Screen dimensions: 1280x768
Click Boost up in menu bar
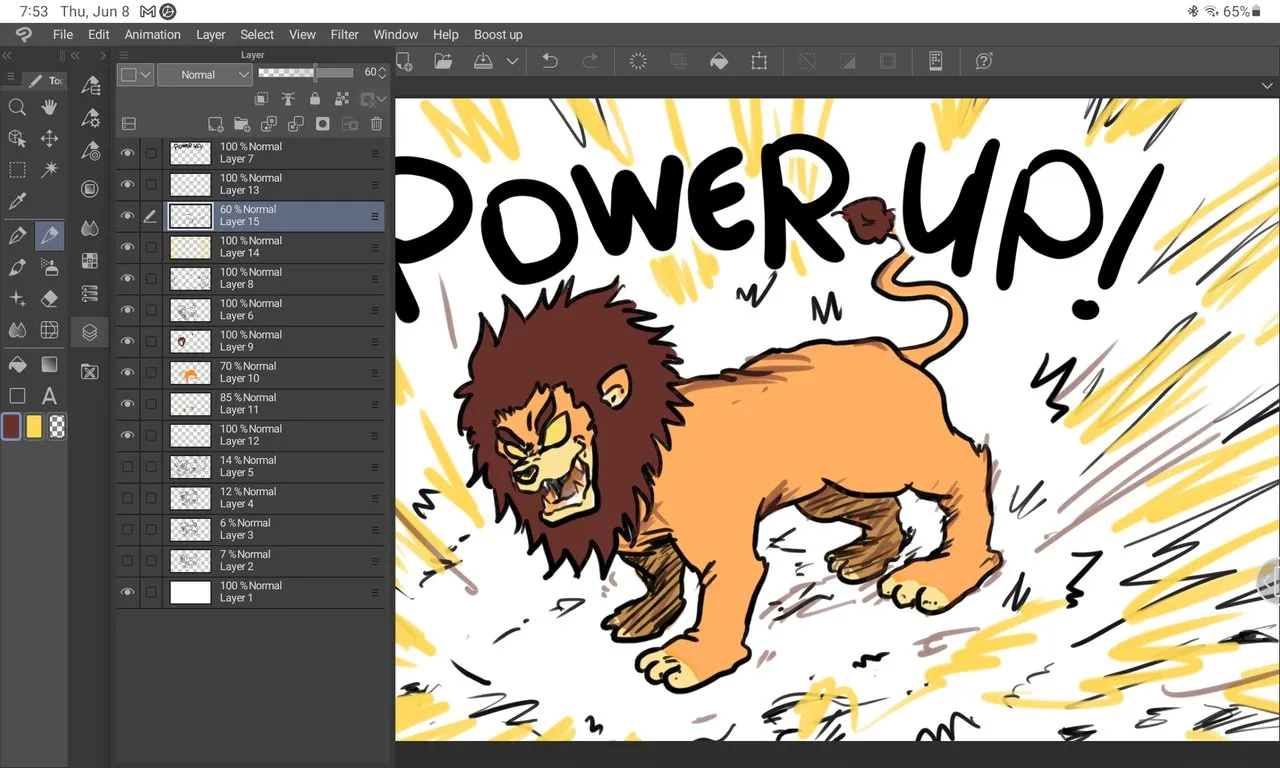click(498, 34)
